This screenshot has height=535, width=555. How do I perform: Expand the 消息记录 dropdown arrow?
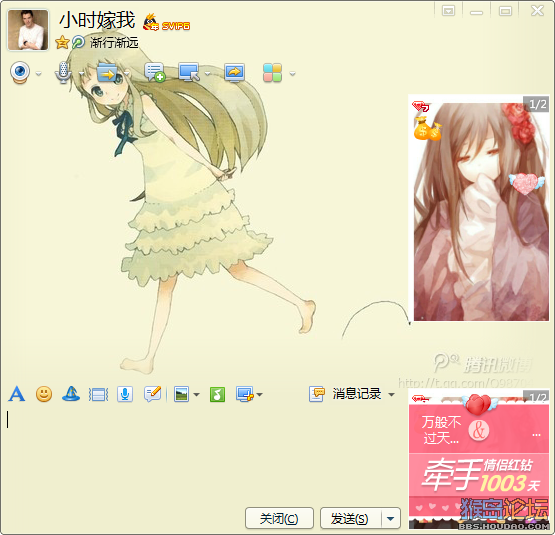tap(391, 394)
